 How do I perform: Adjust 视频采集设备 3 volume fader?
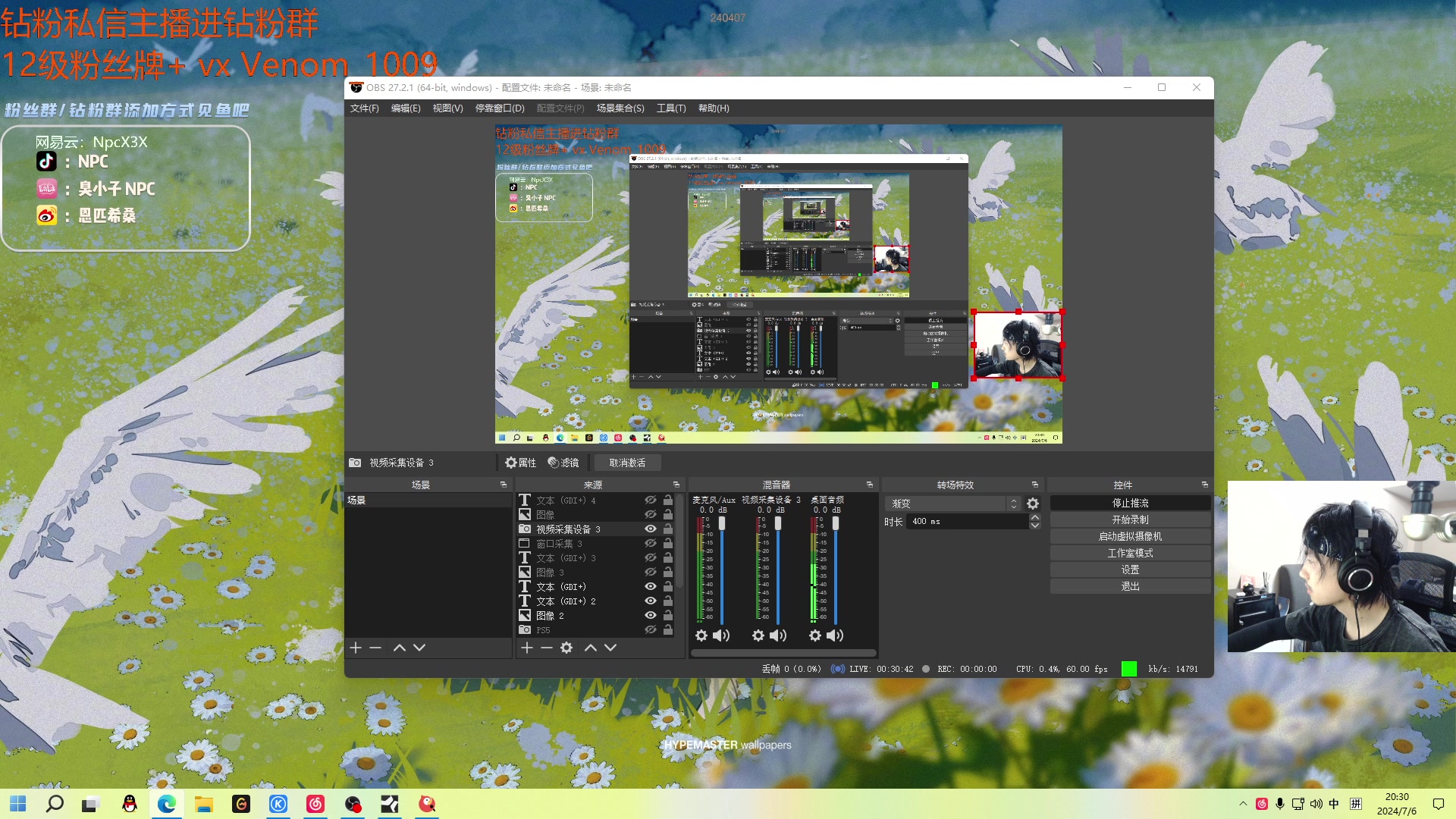[778, 523]
